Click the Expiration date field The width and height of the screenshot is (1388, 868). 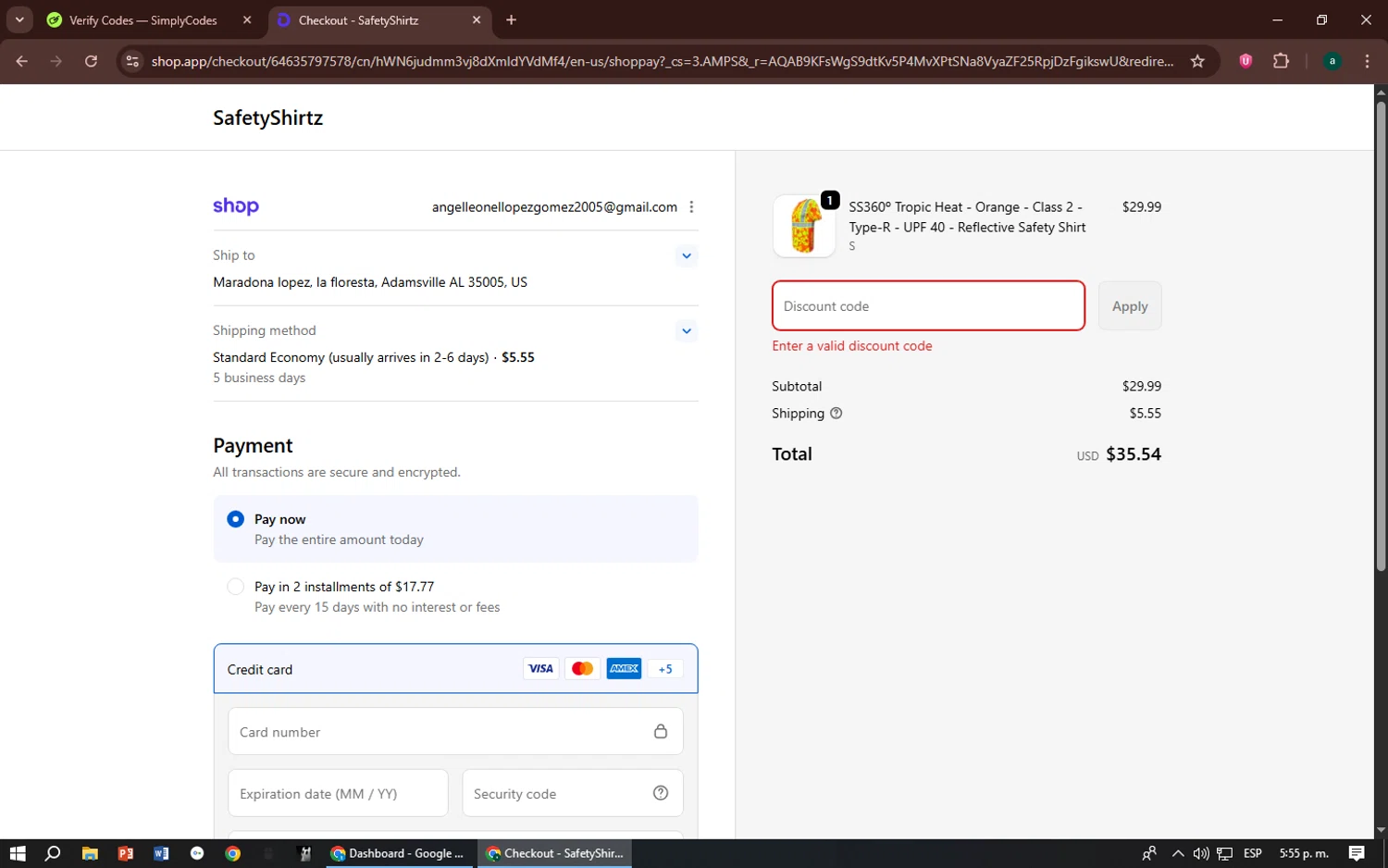[x=338, y=794]
